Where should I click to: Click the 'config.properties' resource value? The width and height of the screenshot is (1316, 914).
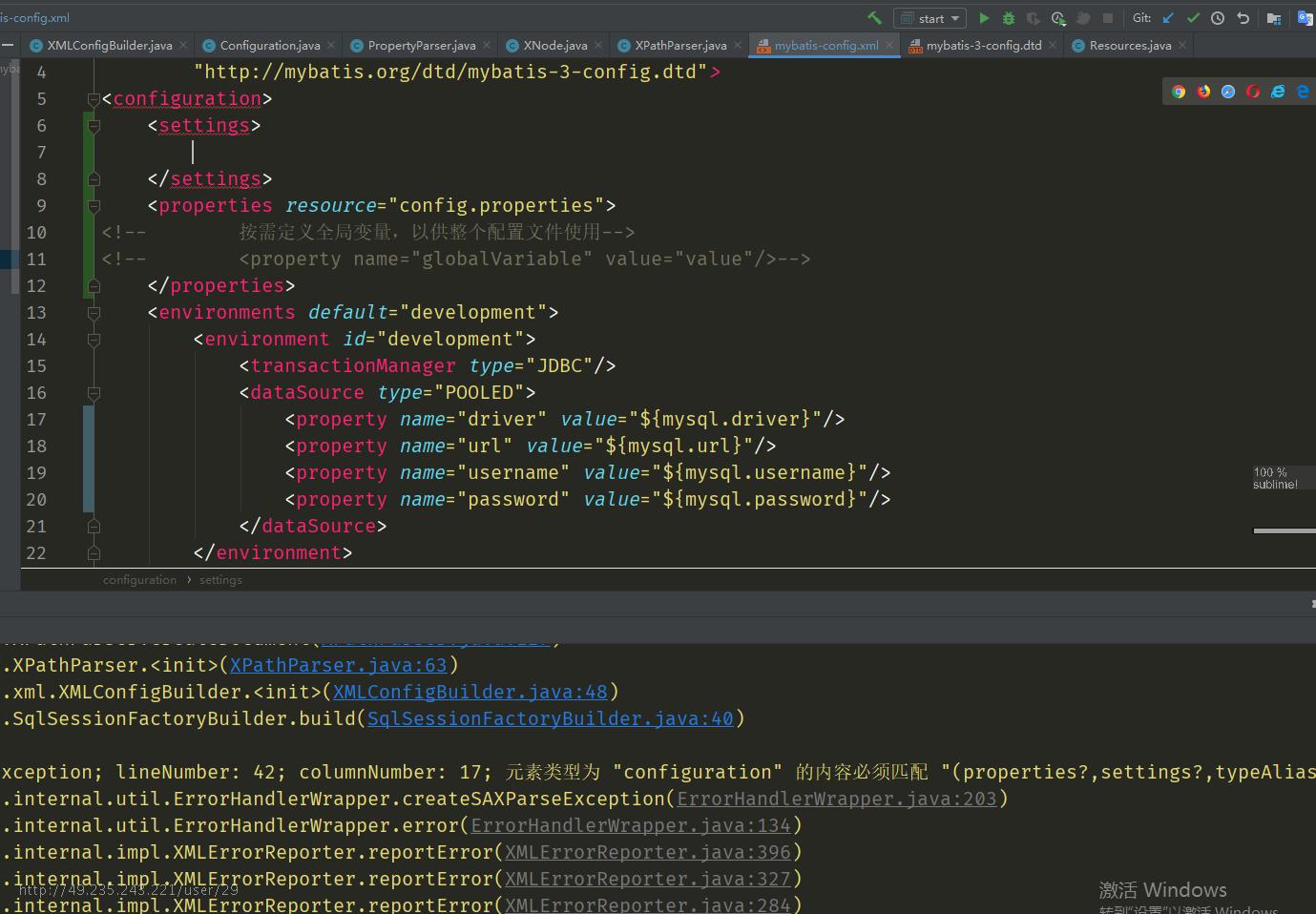point(496,206)
